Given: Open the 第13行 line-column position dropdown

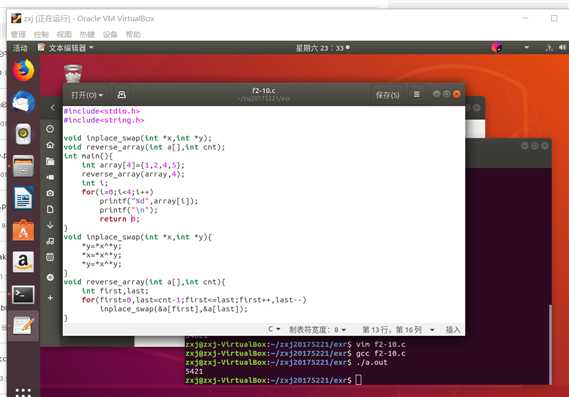Looking at the screenshot, I should [398, 330].
